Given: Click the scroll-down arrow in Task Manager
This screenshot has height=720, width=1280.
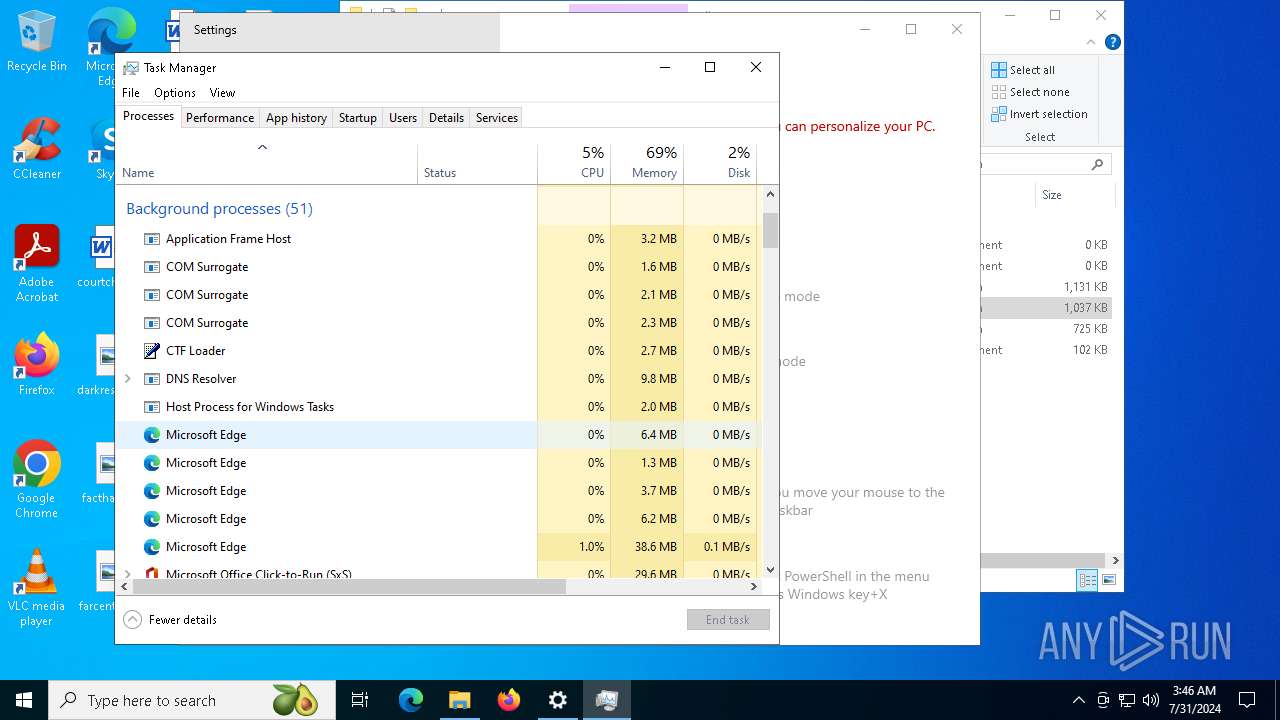Looking at the screenshot, I should click(x=770, y=570).
